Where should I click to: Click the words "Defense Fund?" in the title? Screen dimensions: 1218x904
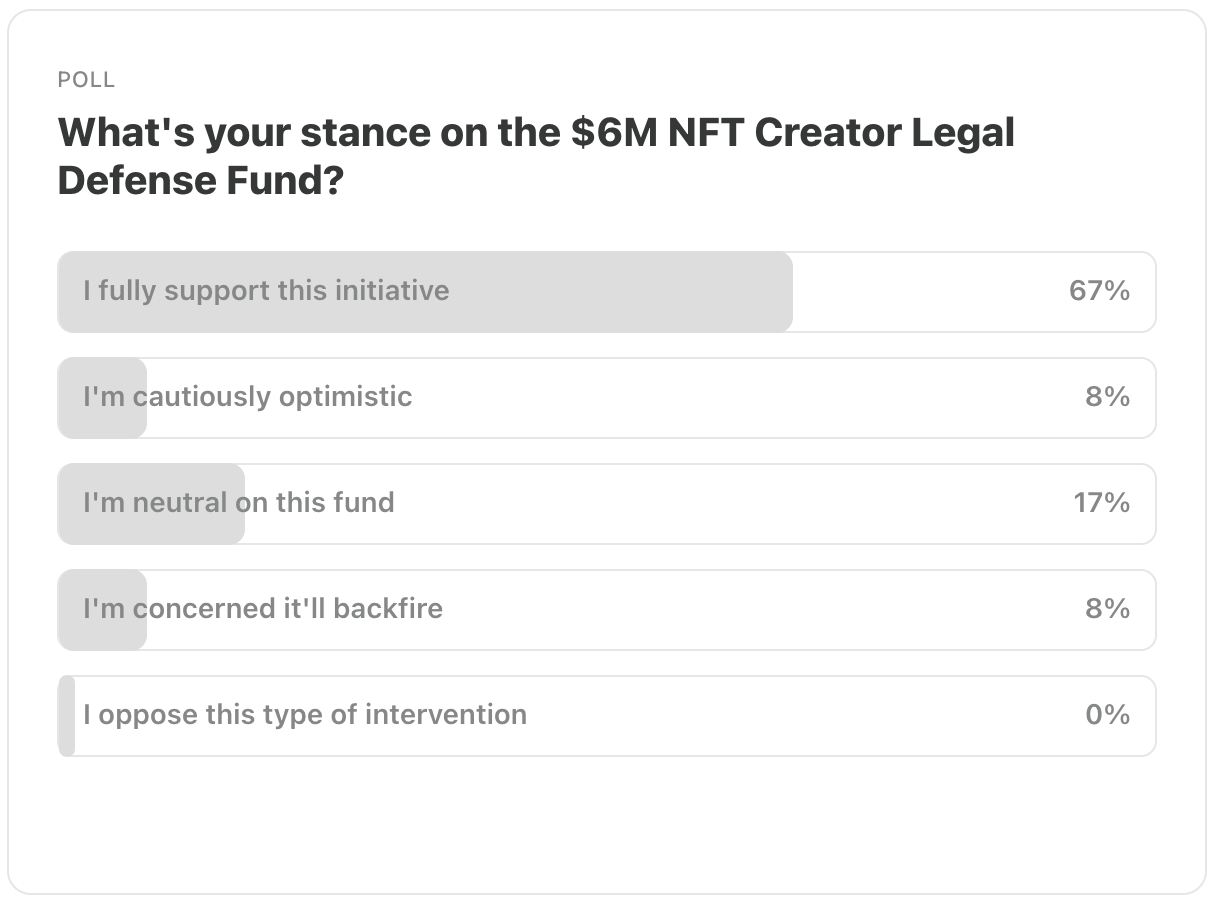[x=200, y=181]
